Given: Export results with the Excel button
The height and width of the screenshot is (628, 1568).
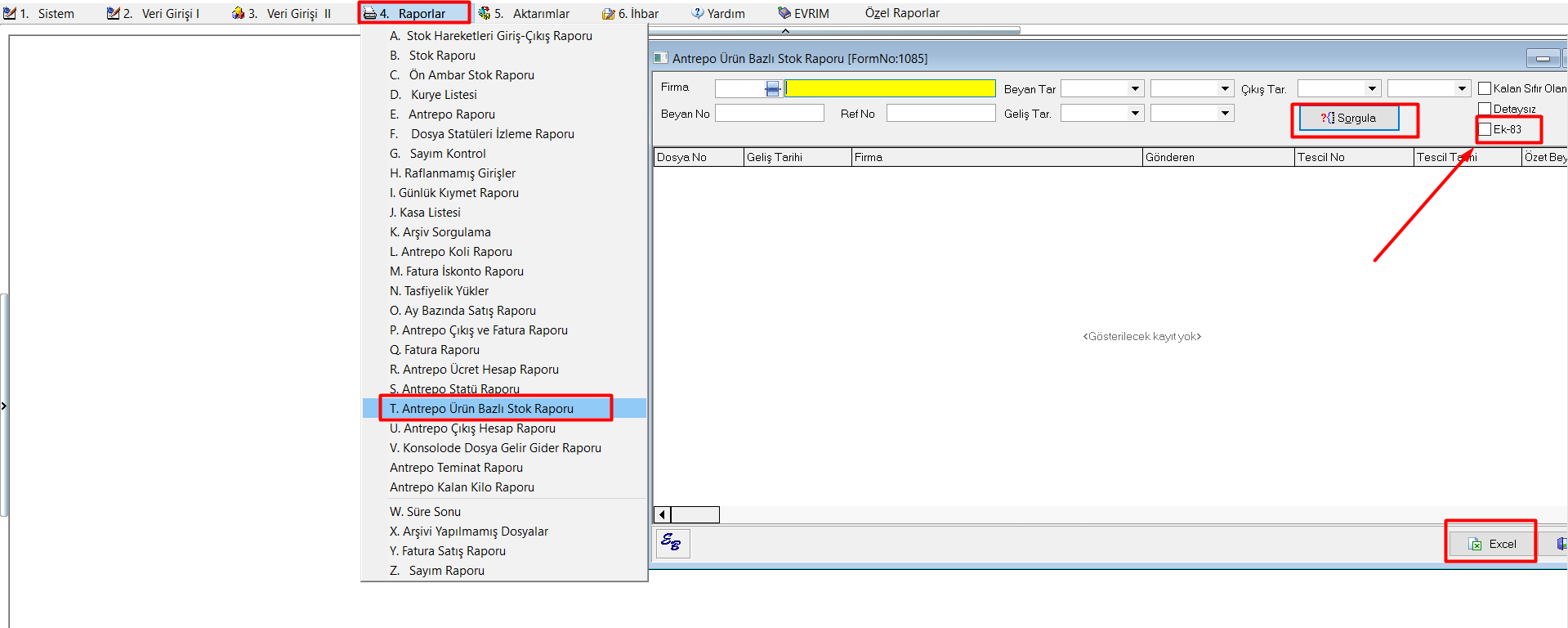Looking at the screenshot, I should (x=1492, y=544).
